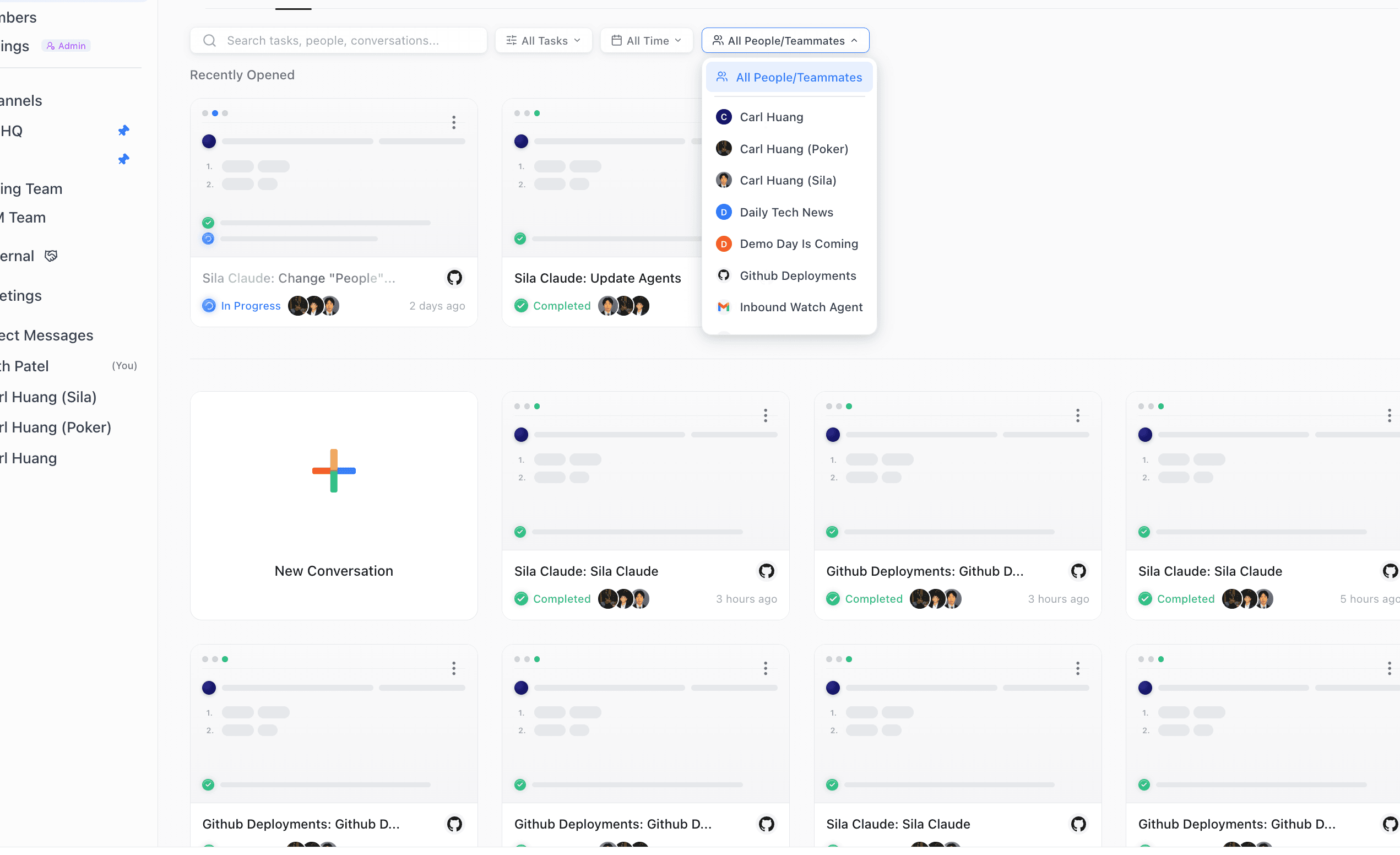1400x855 pixels.
Task: Unpin the HQ channel
Action: point(123,130)
